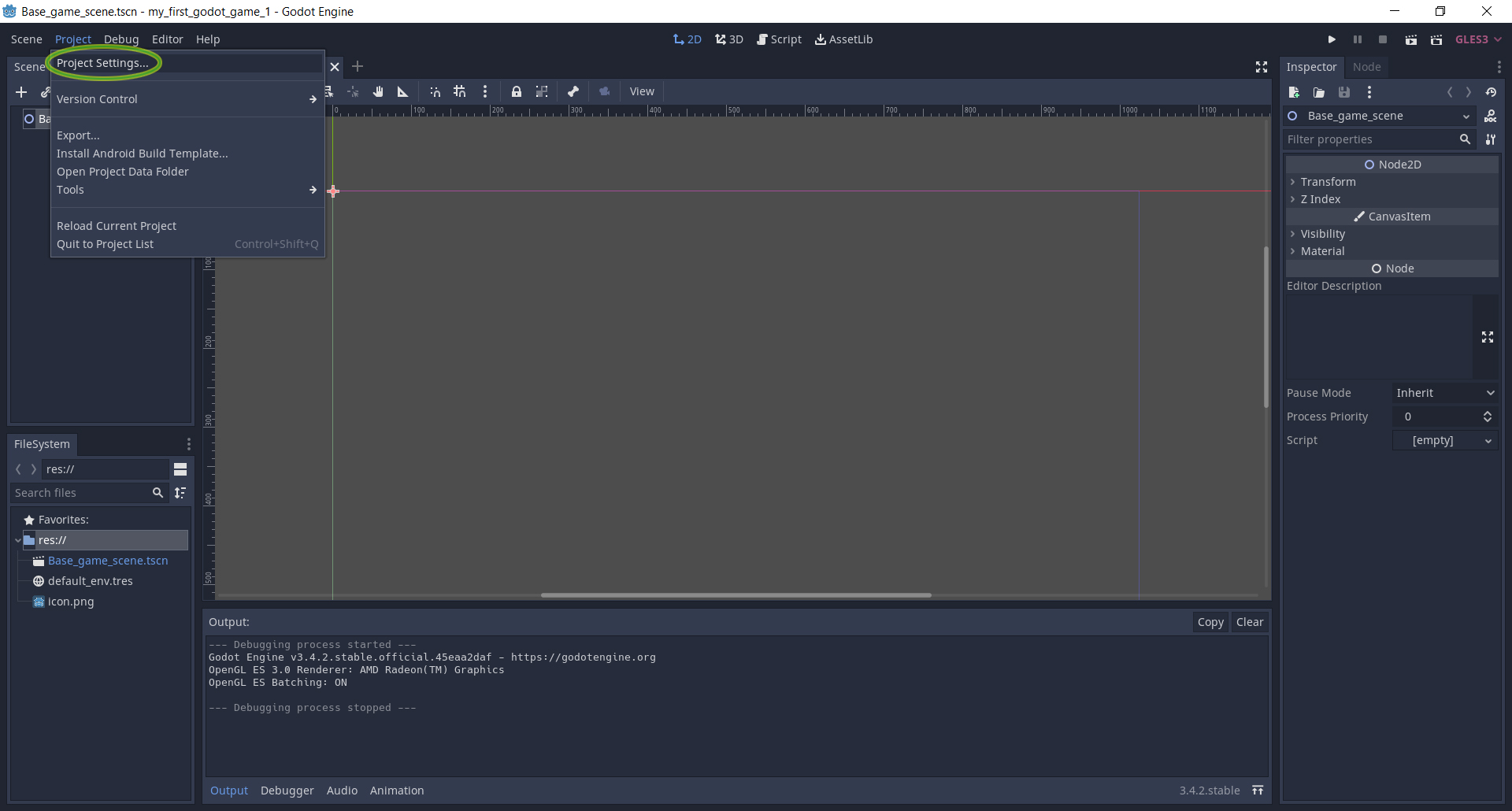Expand the Editor Description text box
1512x811 pixels.
coord(1488,337)
